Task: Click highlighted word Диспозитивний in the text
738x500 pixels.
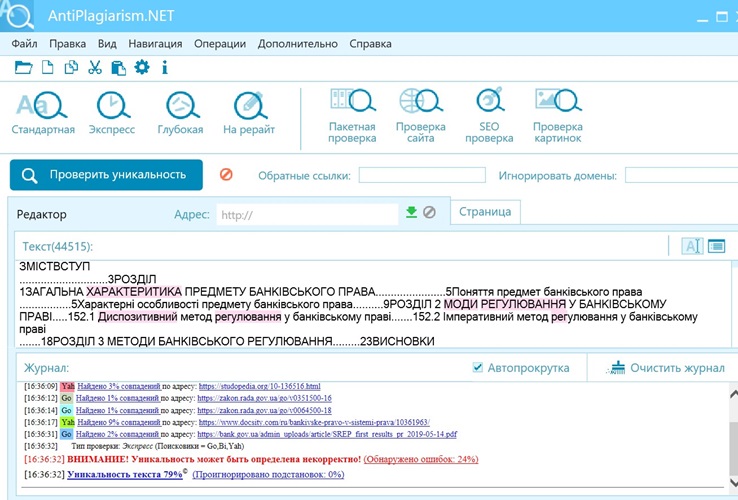Action: point(137,317)
